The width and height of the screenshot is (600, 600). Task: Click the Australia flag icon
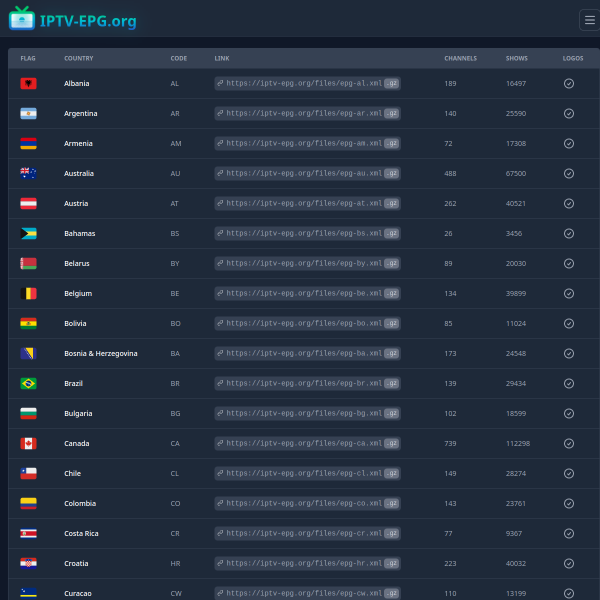28,173
